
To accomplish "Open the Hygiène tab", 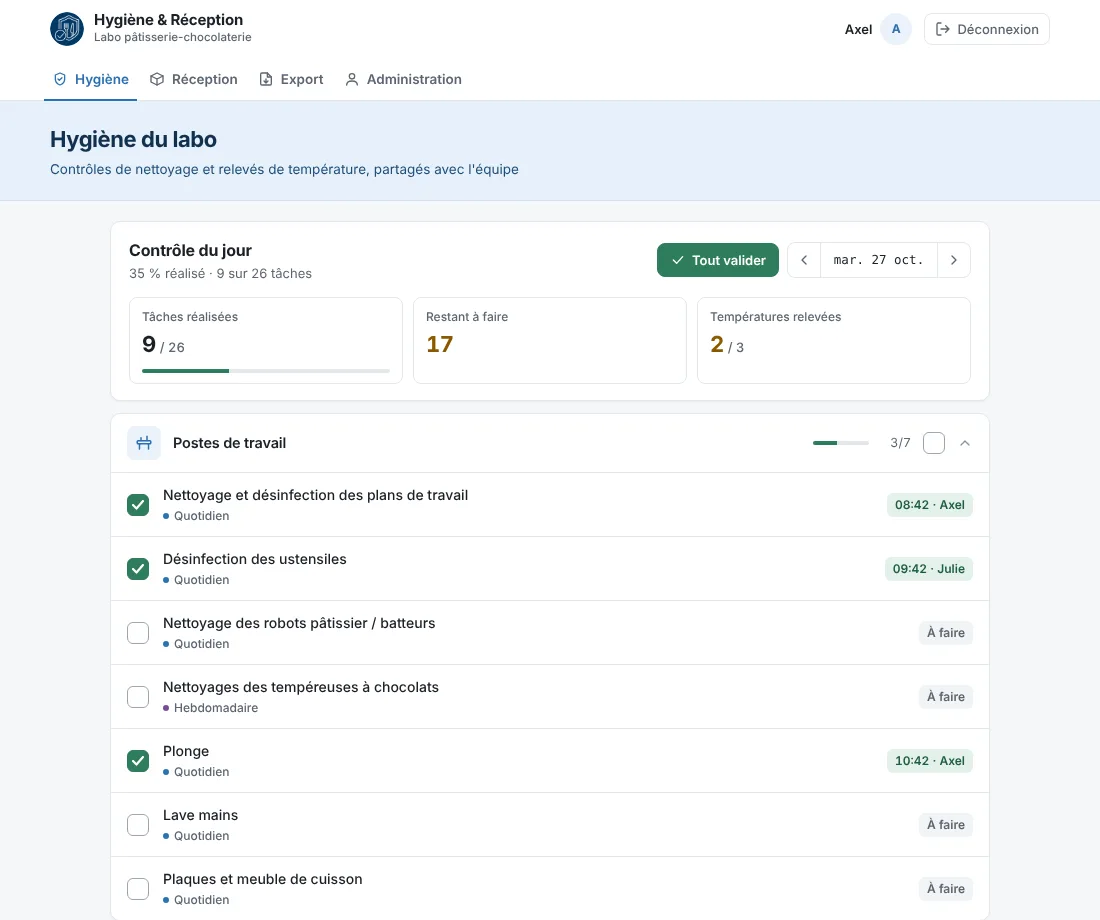I will 91,79.
